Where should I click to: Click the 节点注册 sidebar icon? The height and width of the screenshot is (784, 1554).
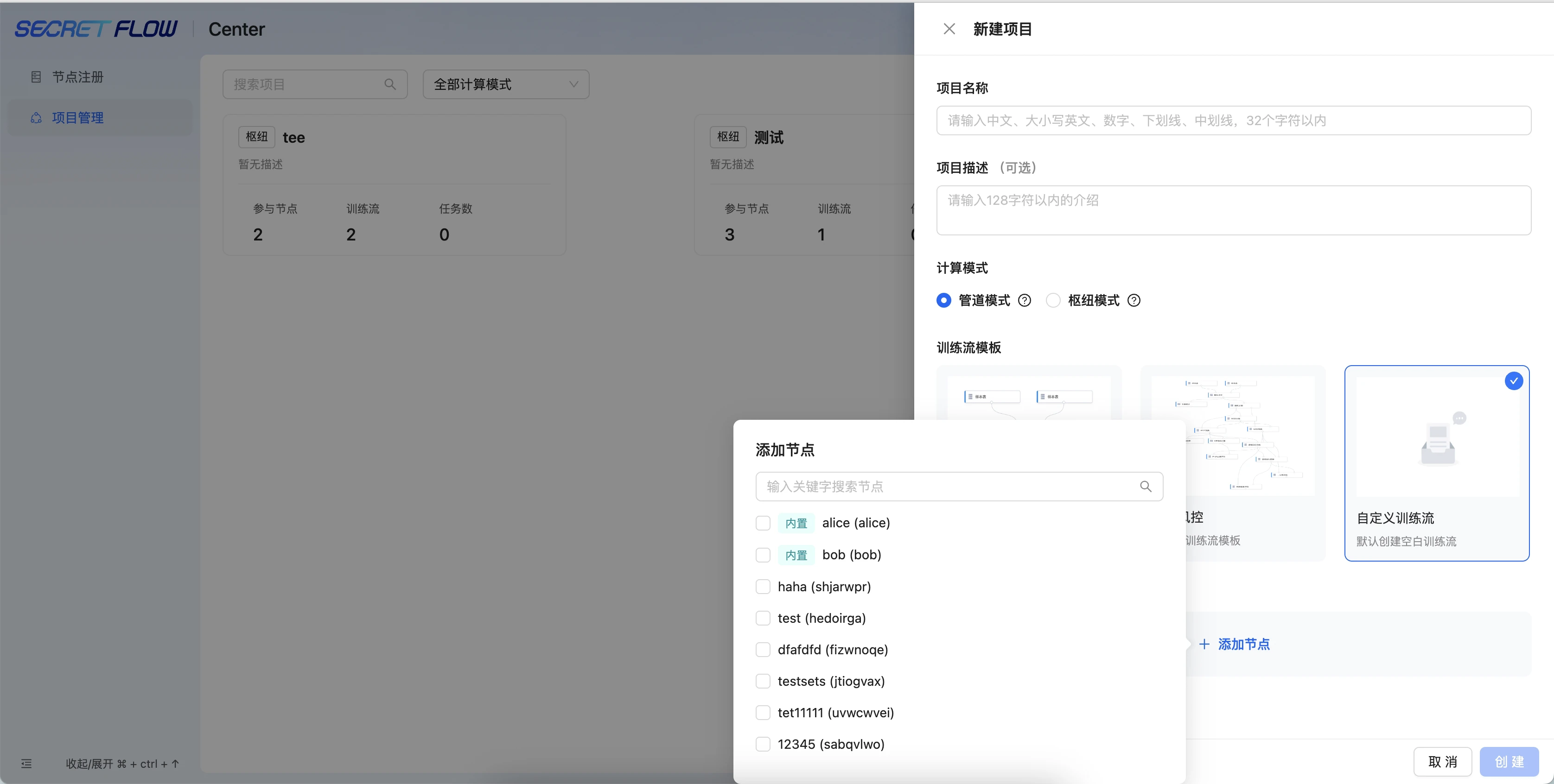click(36, 77)
